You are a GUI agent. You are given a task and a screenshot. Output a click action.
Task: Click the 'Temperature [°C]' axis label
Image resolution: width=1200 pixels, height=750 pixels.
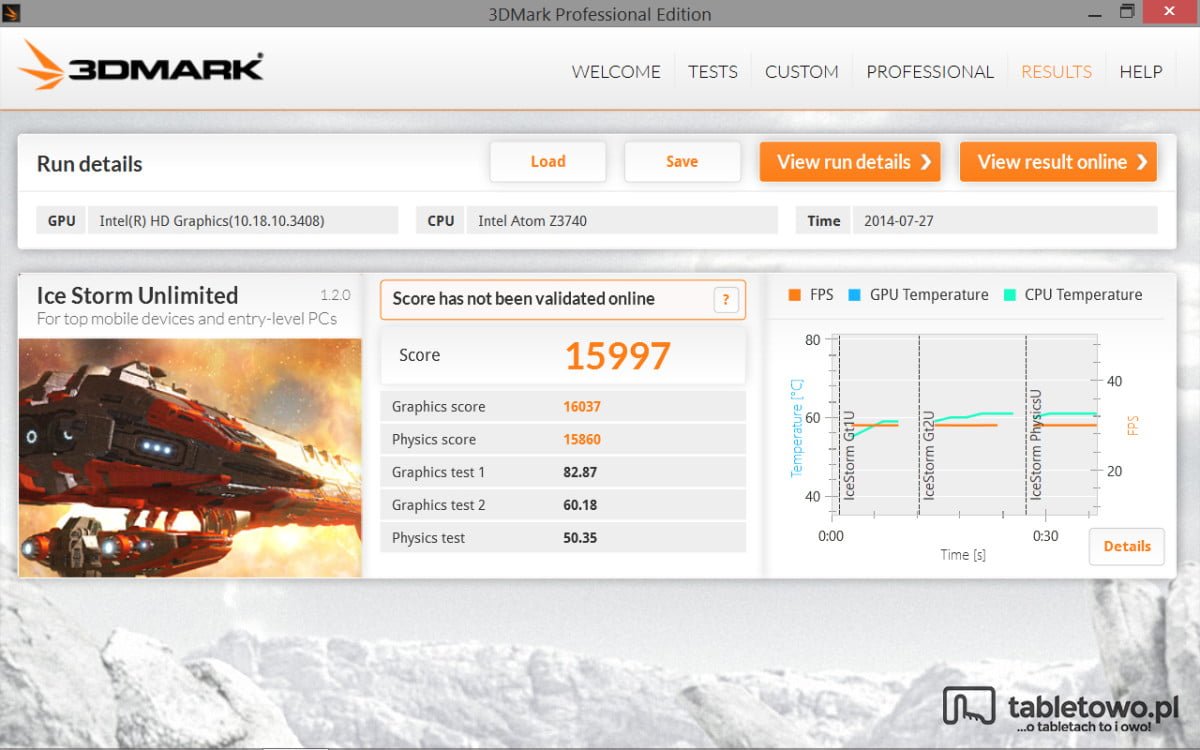click(797, 427)
